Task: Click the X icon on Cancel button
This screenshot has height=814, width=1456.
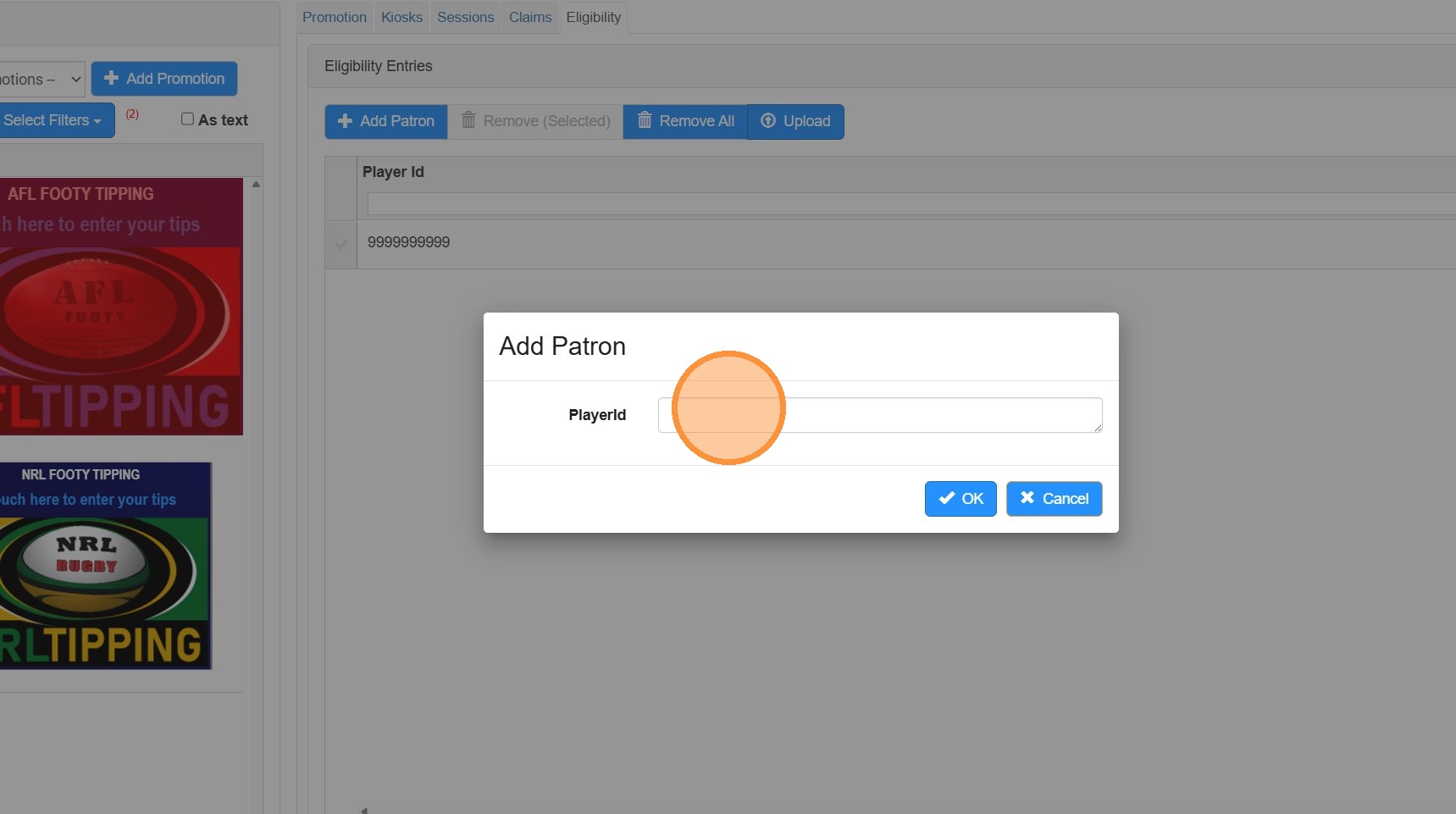Action: tap(1027, 498)
